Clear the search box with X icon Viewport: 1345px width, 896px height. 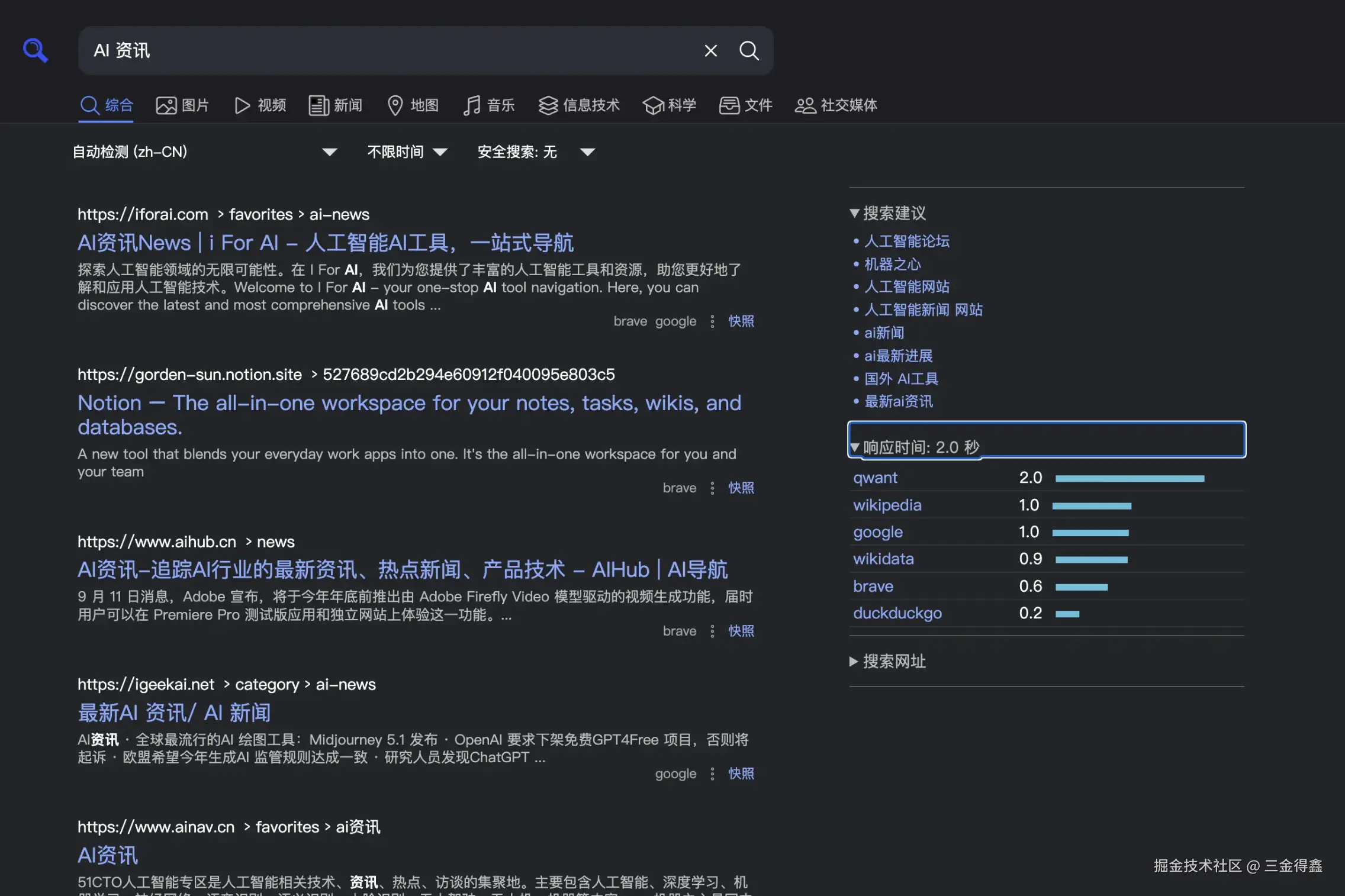coord(710,51)
